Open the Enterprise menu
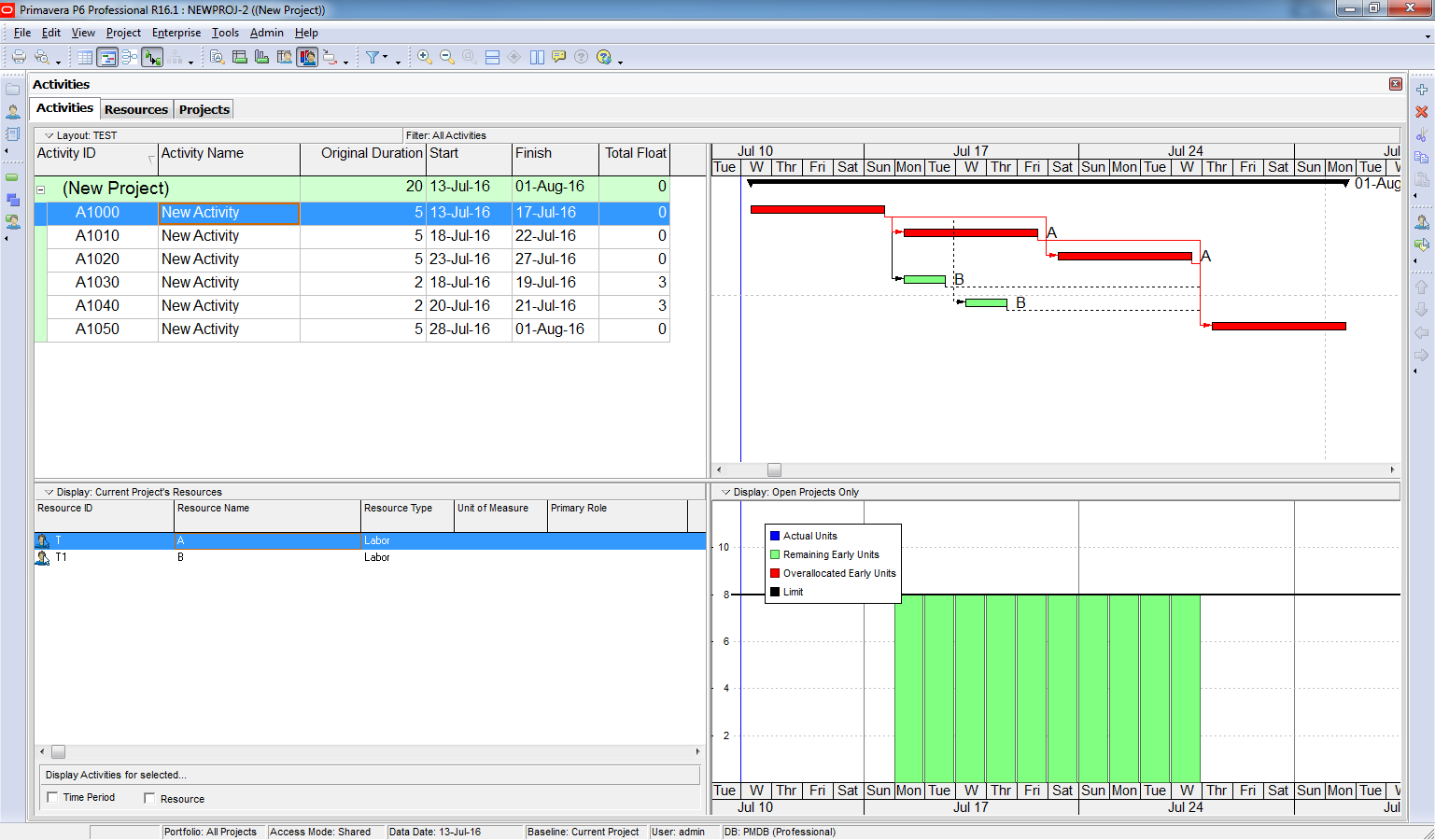1435x840 pixels. point(176,33)
